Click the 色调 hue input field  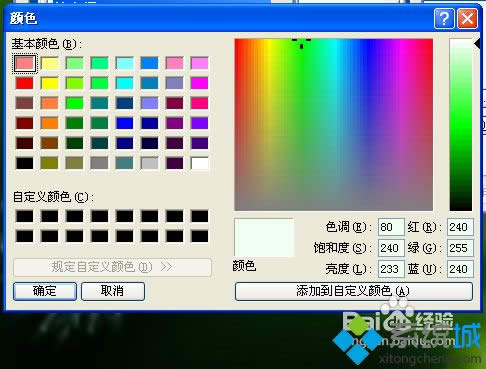391,227
